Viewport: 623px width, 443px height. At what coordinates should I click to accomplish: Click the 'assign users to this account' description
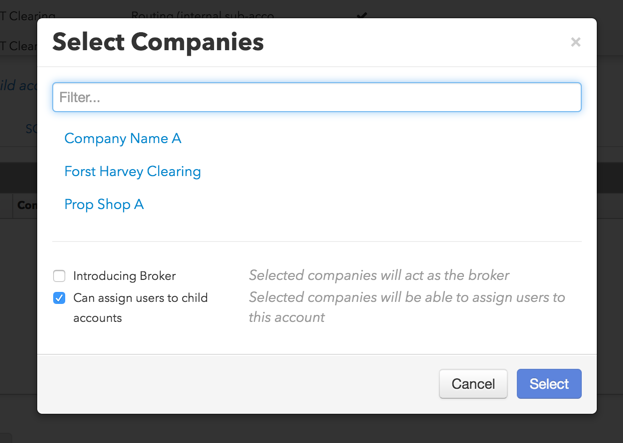(x=407, y=307)
